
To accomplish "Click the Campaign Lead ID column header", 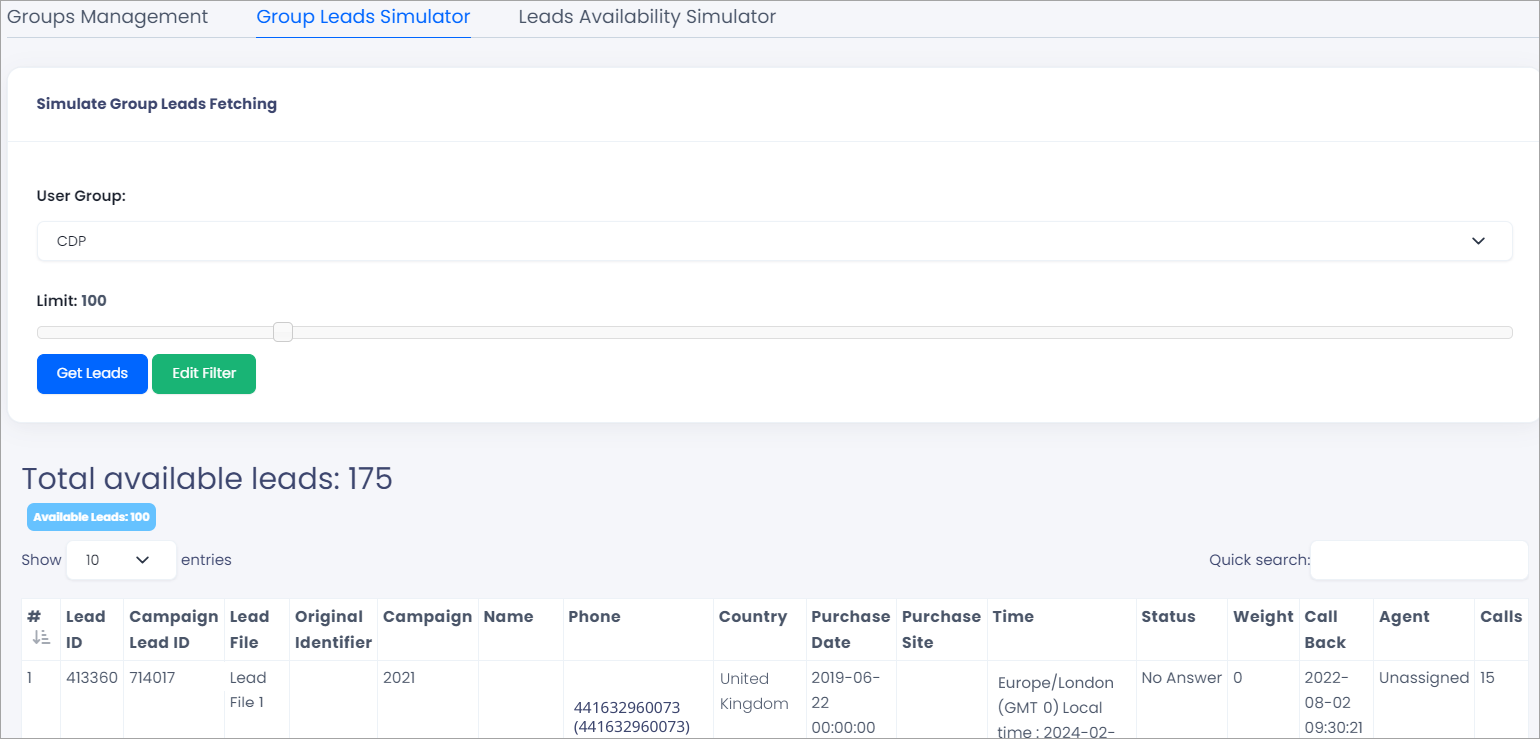I will click(x=173, y=629).
